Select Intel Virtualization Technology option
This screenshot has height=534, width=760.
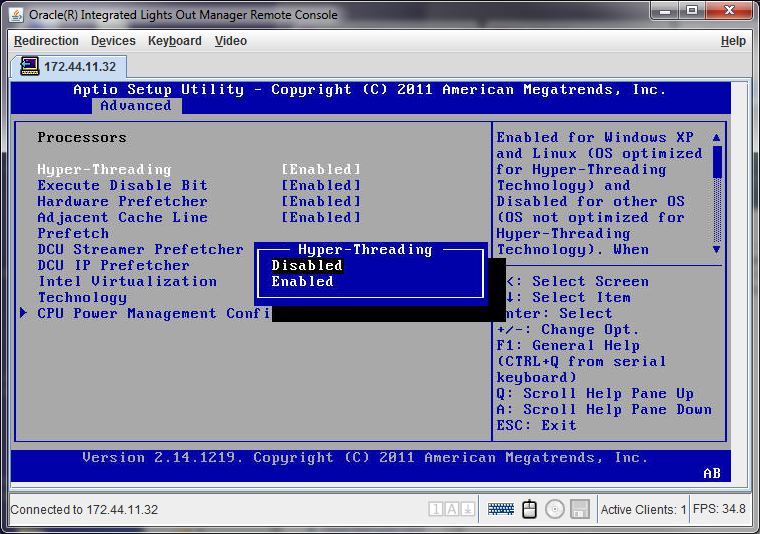[x=127, y=289]
